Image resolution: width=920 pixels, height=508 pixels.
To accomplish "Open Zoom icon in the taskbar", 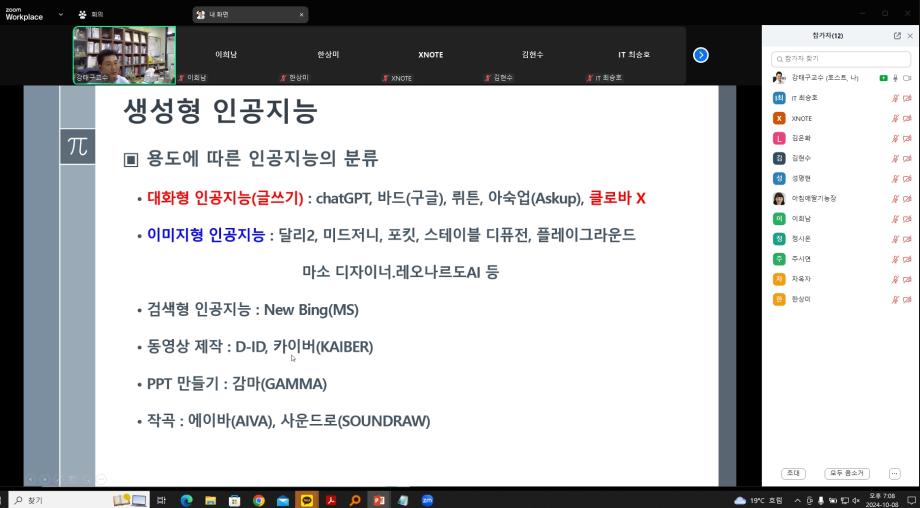I will pos(427,500).
